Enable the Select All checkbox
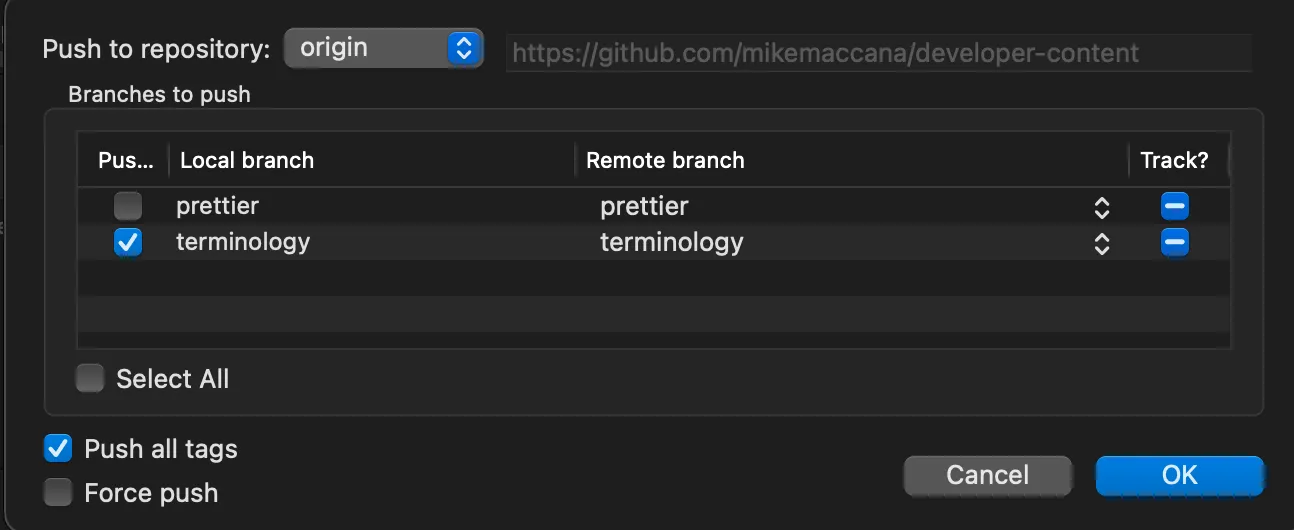 tap(90, 379)
